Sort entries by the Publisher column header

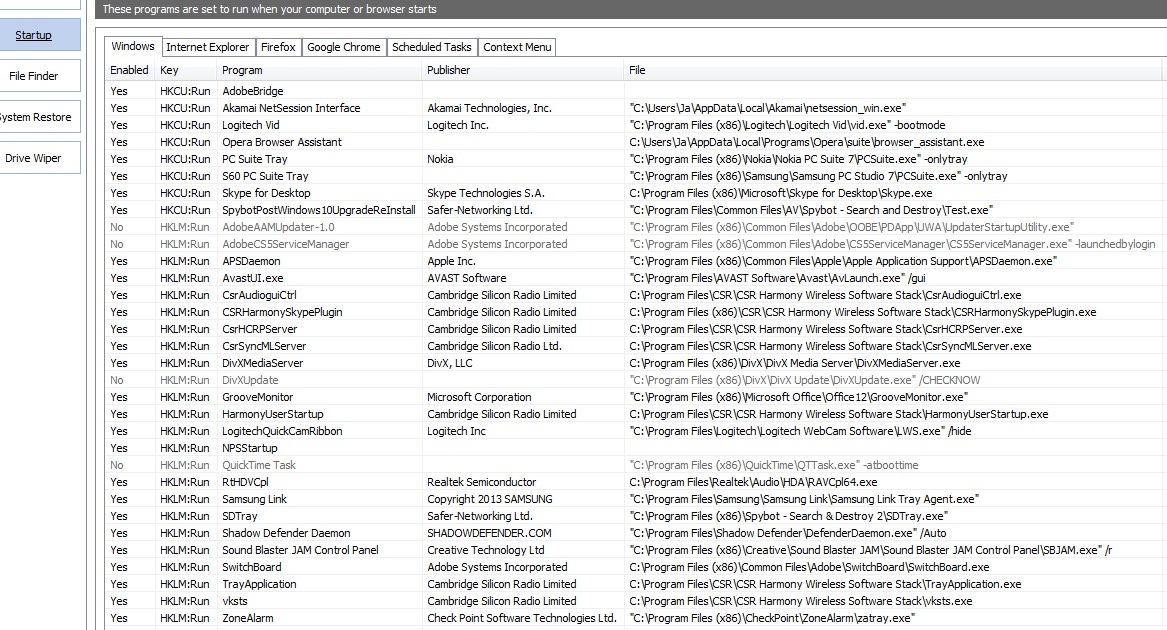pos(522,70)
